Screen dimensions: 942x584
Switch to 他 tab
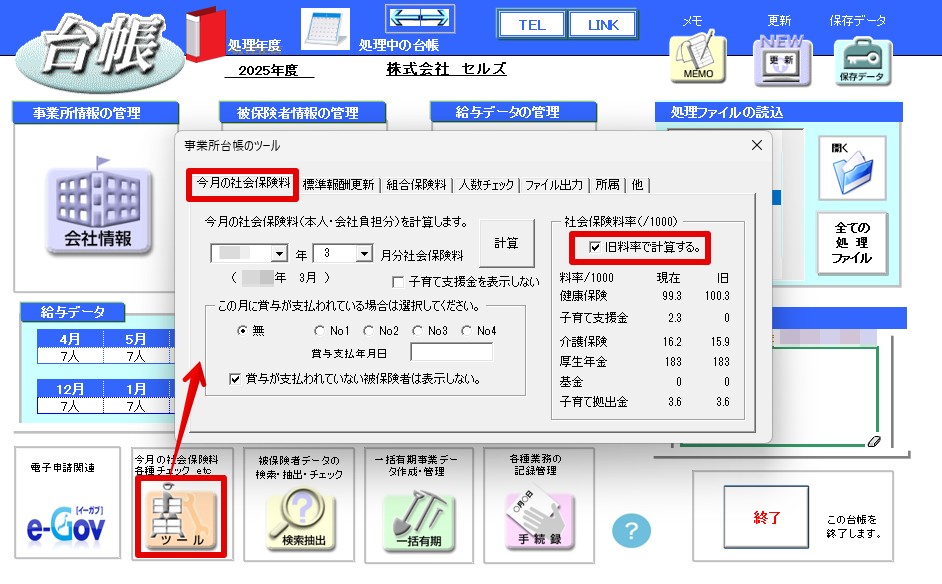click(x=637, y=184)
